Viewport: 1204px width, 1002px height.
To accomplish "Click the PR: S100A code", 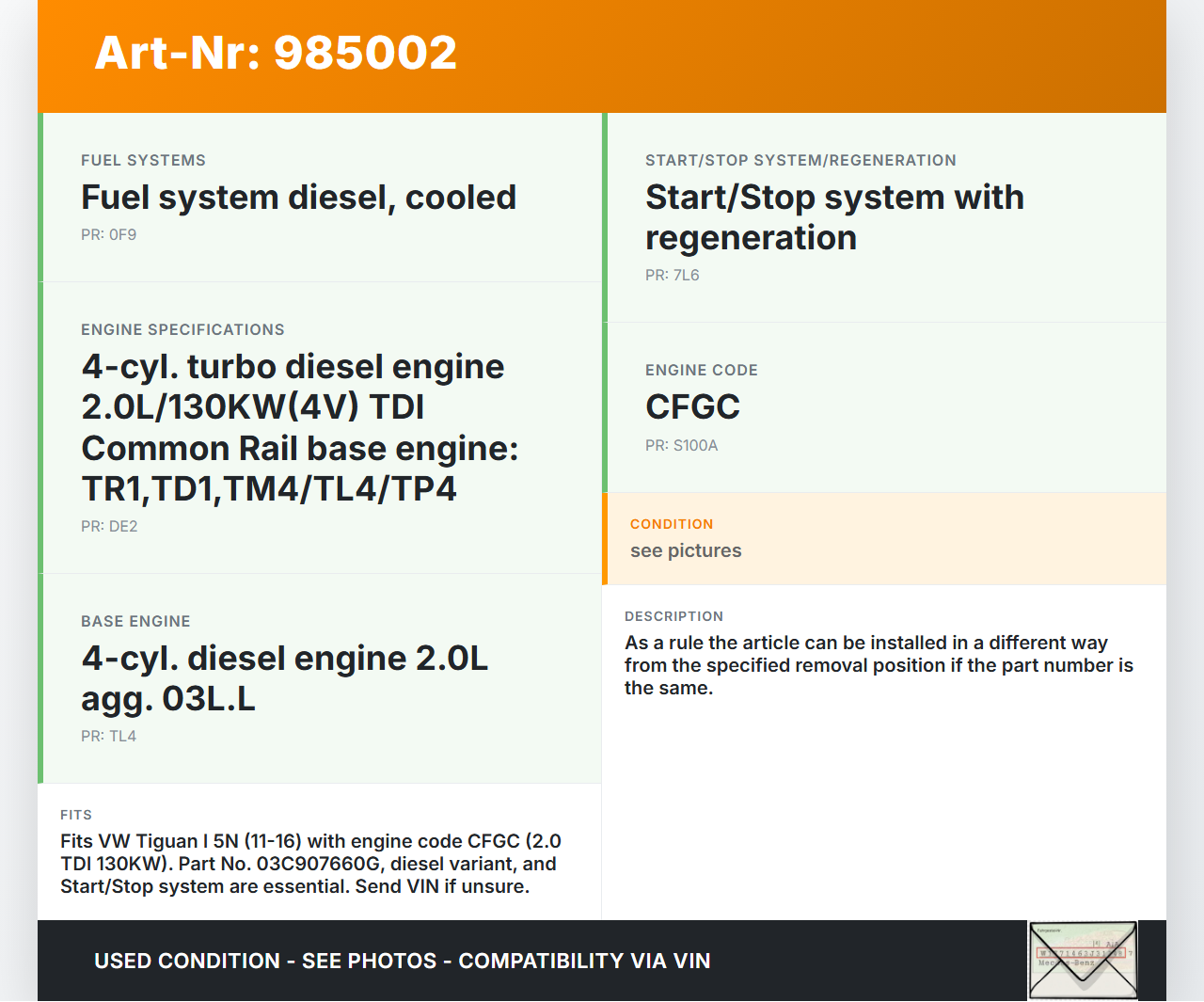I will pos(681,446).
